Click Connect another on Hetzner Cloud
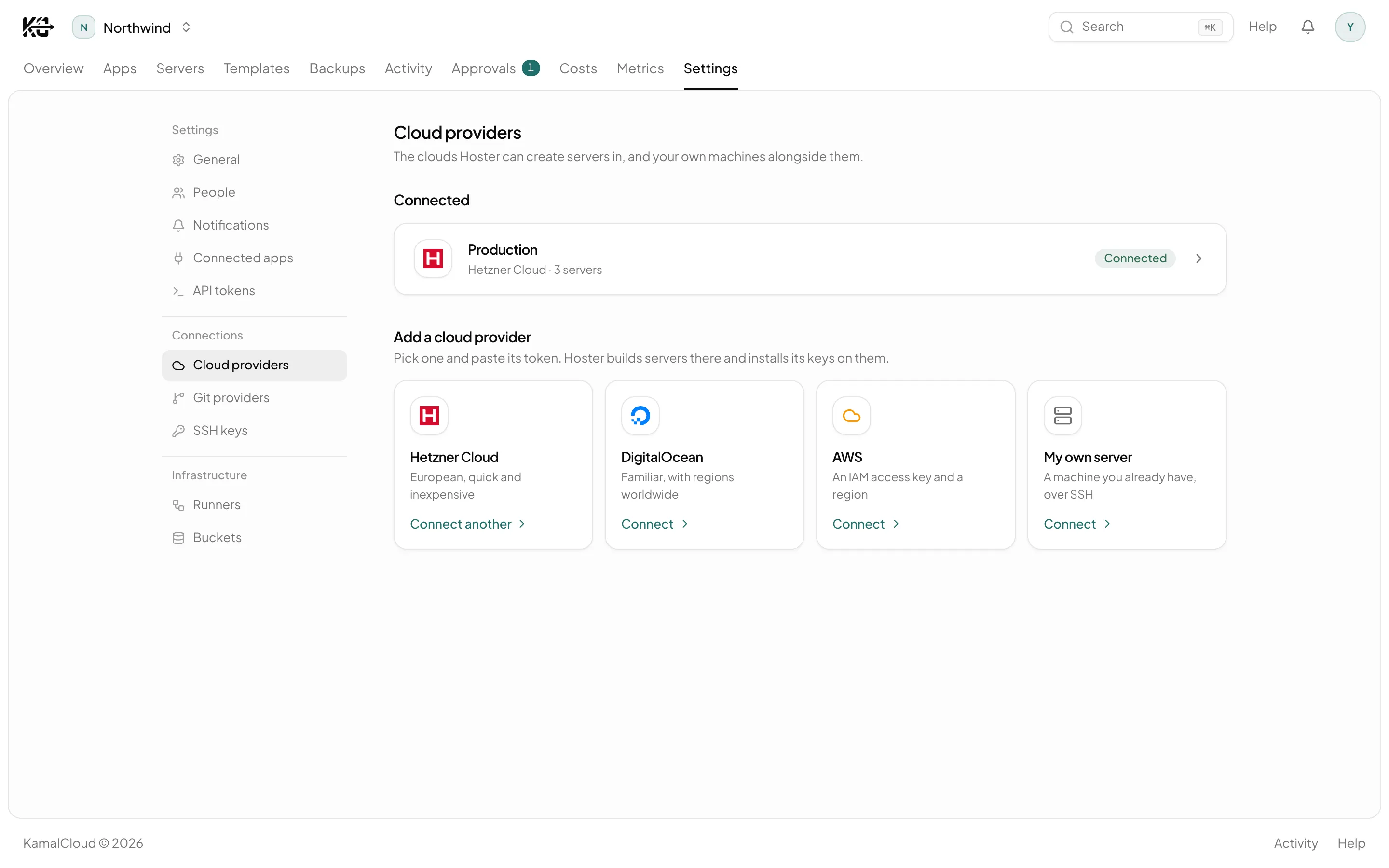The image size is (1389, 868). pyautogui.click(x=467, y=524)
